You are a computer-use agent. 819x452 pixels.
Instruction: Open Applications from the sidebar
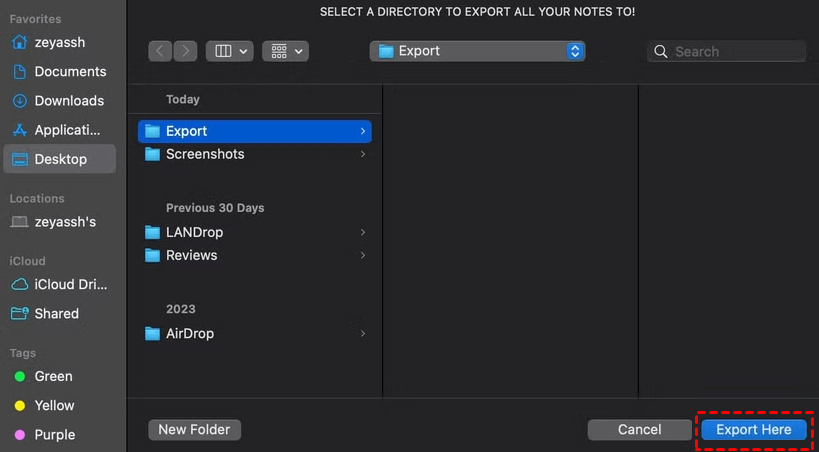(x=67, y=130)
